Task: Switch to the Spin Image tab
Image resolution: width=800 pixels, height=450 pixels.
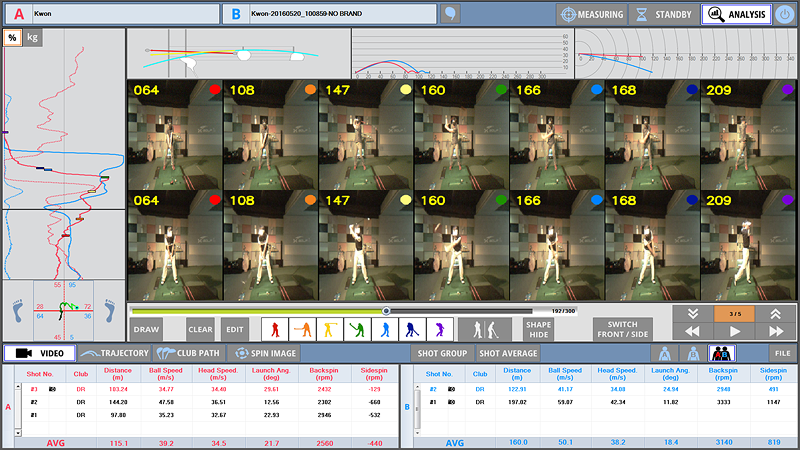Action: [262, 353]
